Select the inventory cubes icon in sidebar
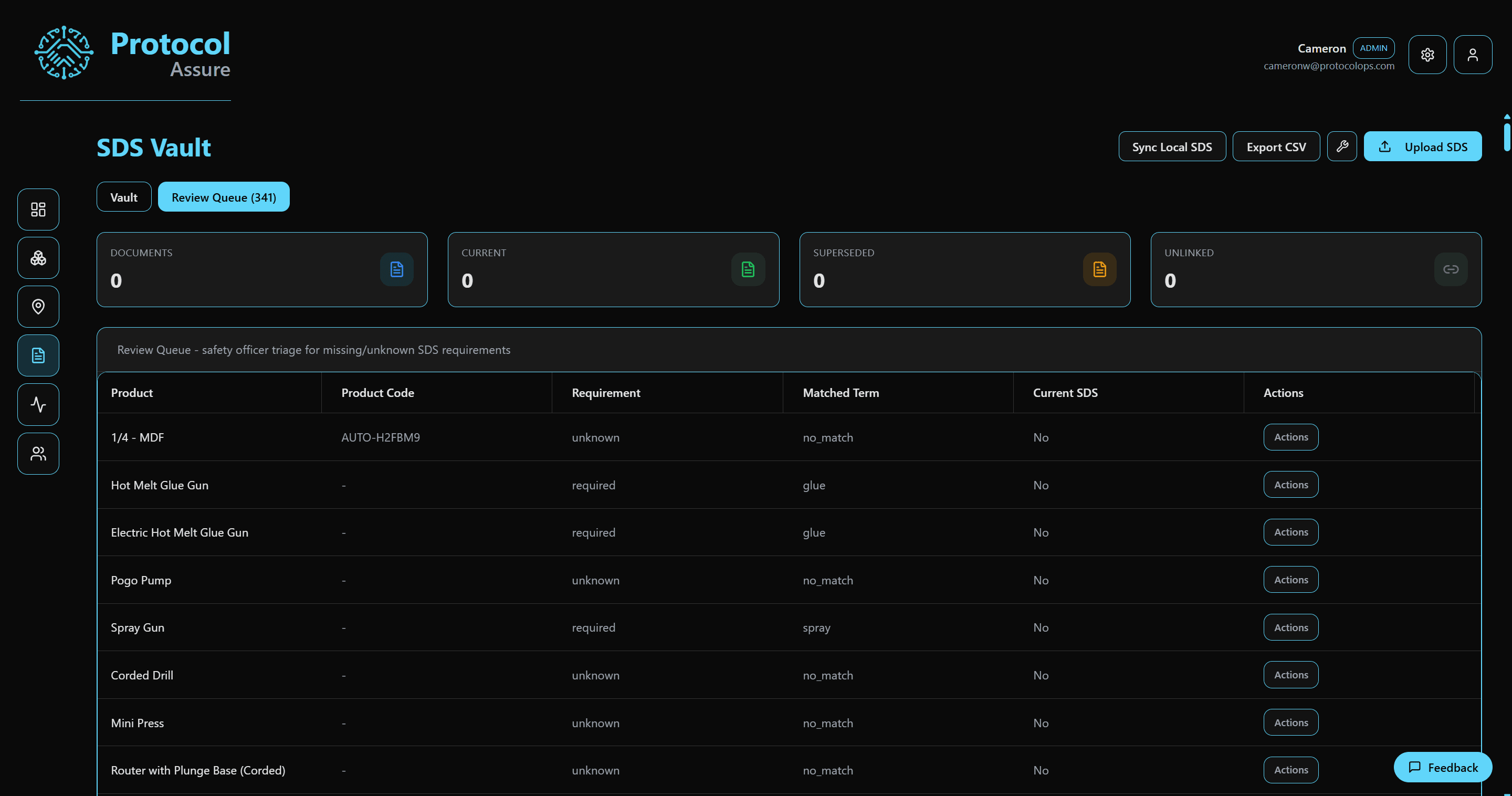 click(38, 257)
